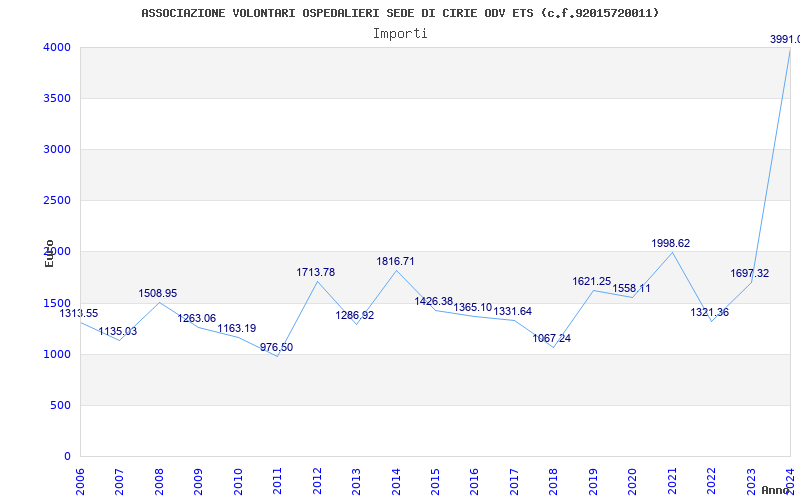
Task: Select the 1697.32 data label for 2023
Action: [x=749, y=273]
